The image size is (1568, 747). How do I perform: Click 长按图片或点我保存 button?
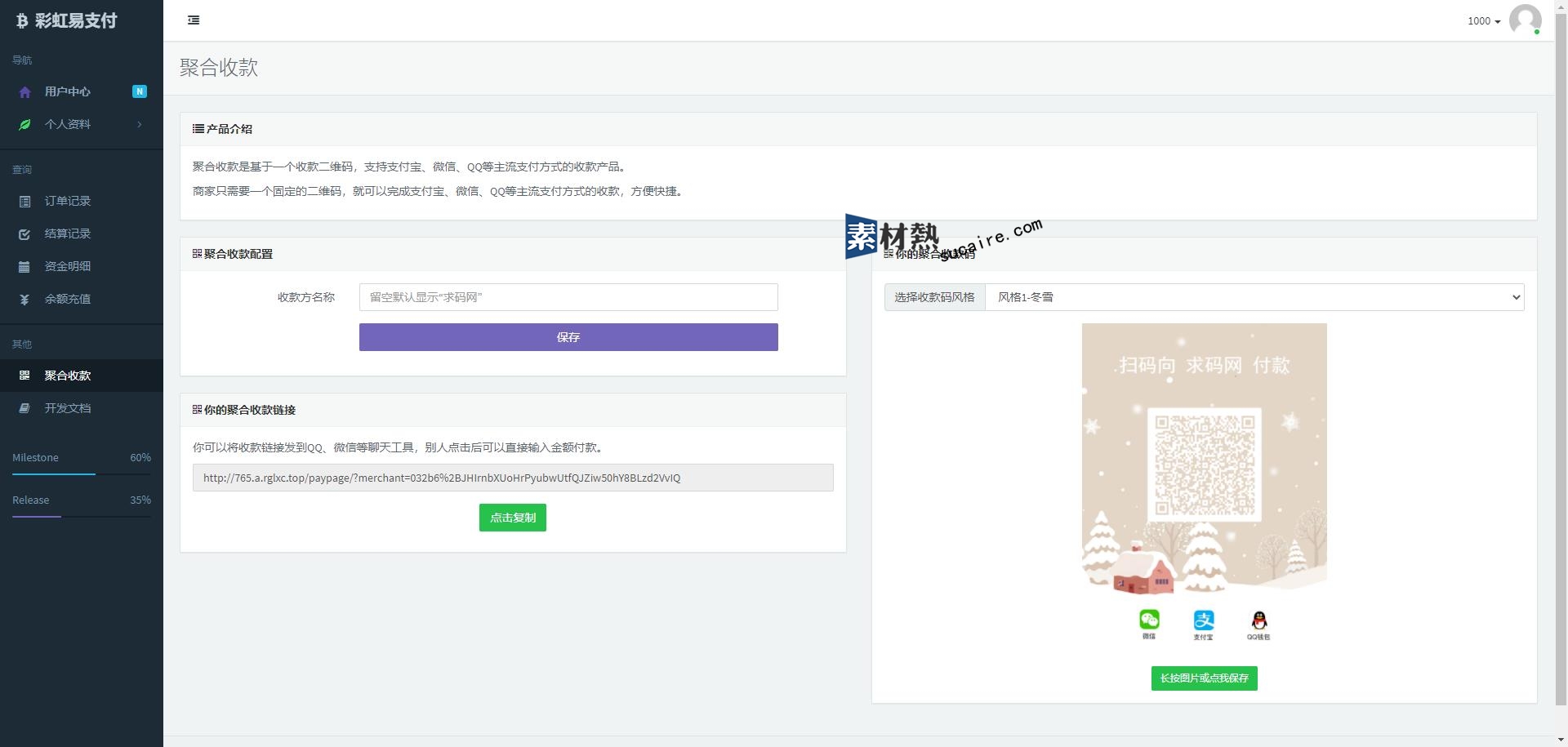coord(1204,678)
